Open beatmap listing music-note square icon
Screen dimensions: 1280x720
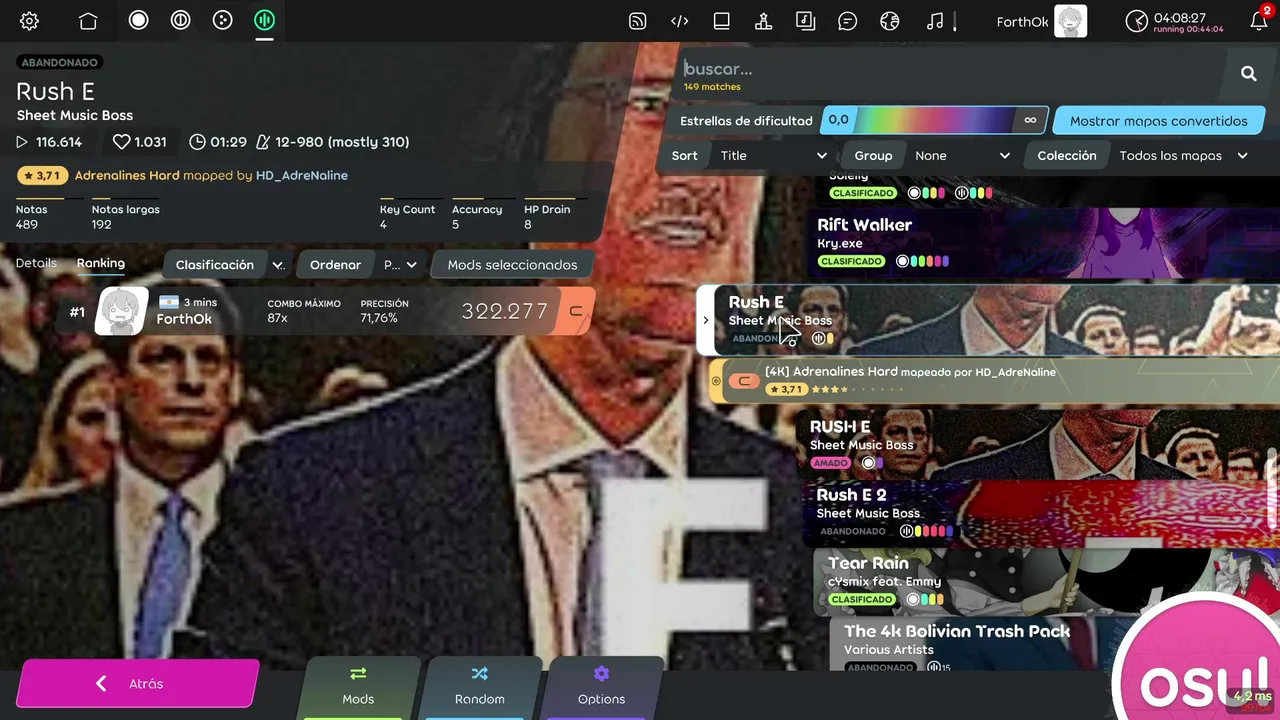(805, 21)
